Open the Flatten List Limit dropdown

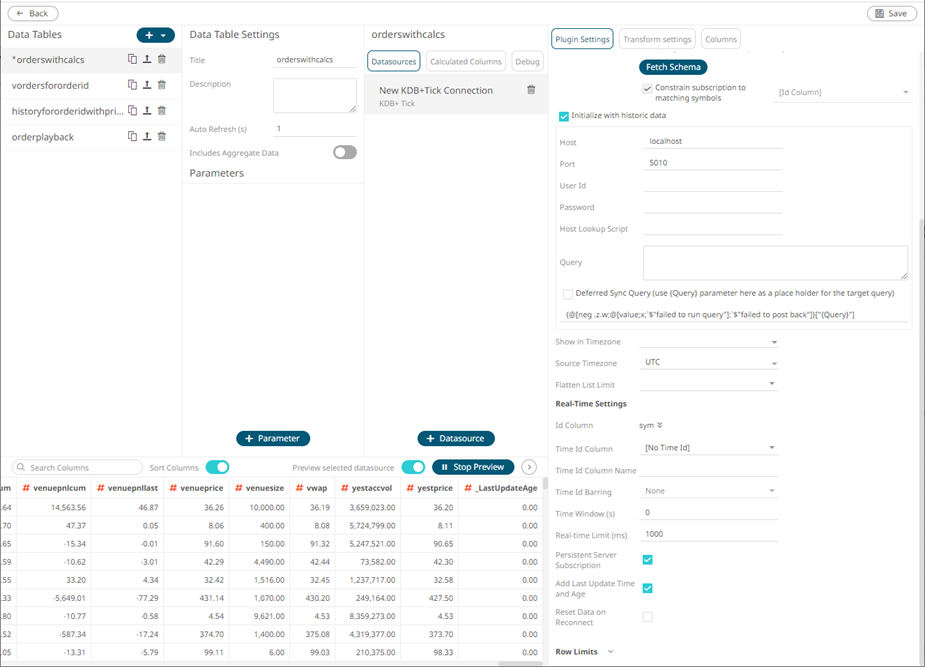coord(708,384)
